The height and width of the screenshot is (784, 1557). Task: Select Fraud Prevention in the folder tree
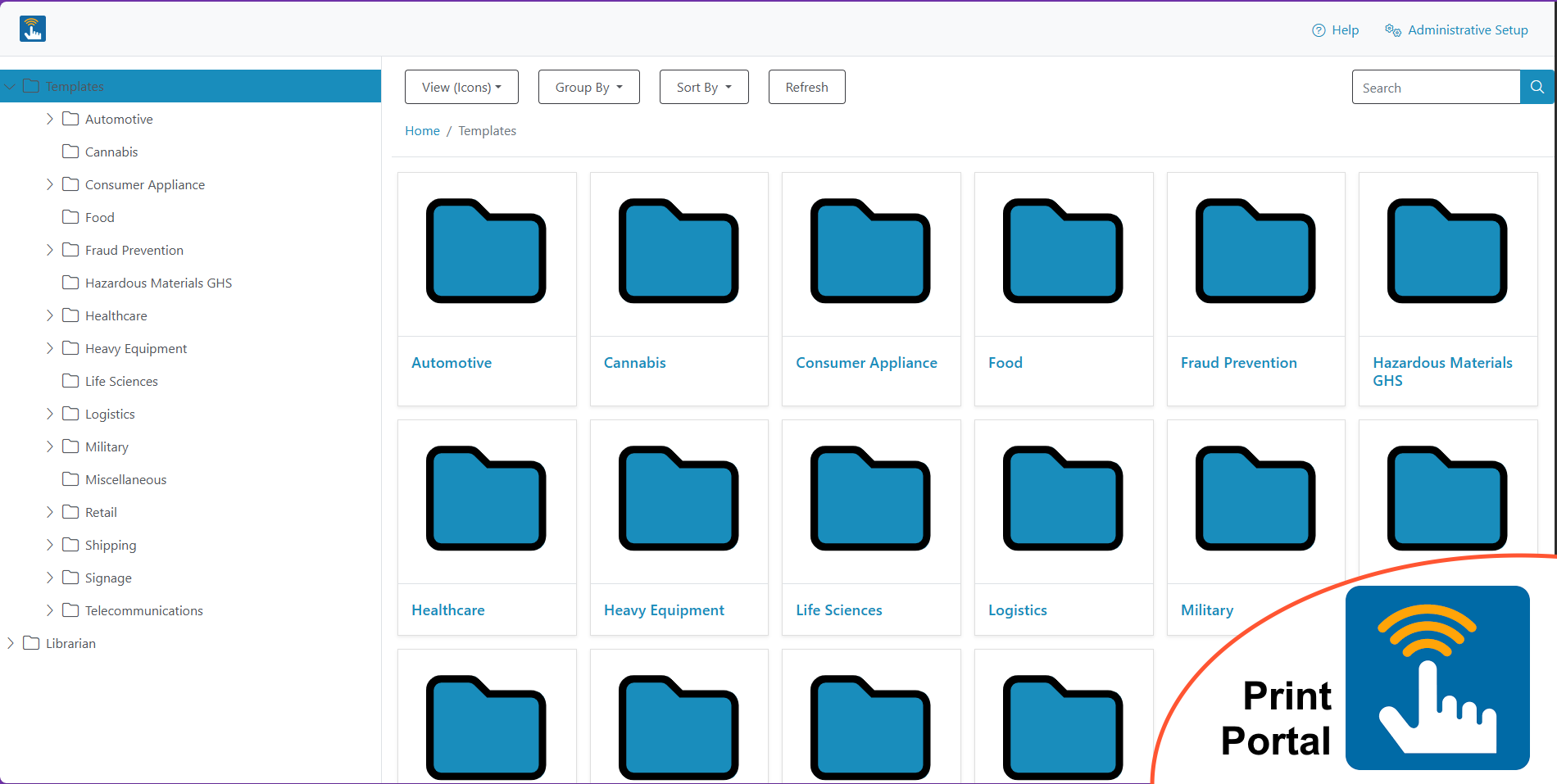point(134,250)
